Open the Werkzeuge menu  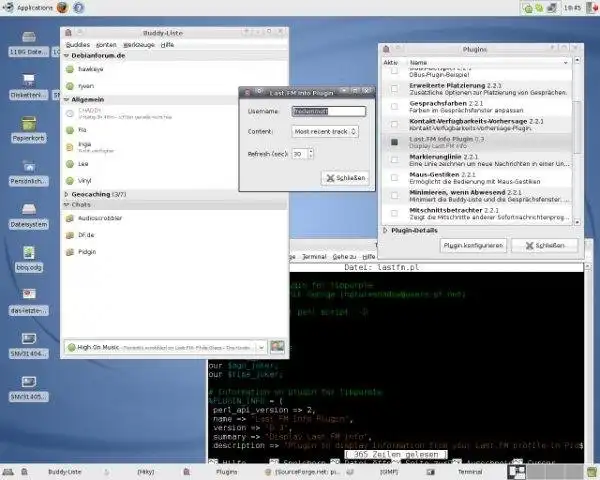[x=139, y=45]
